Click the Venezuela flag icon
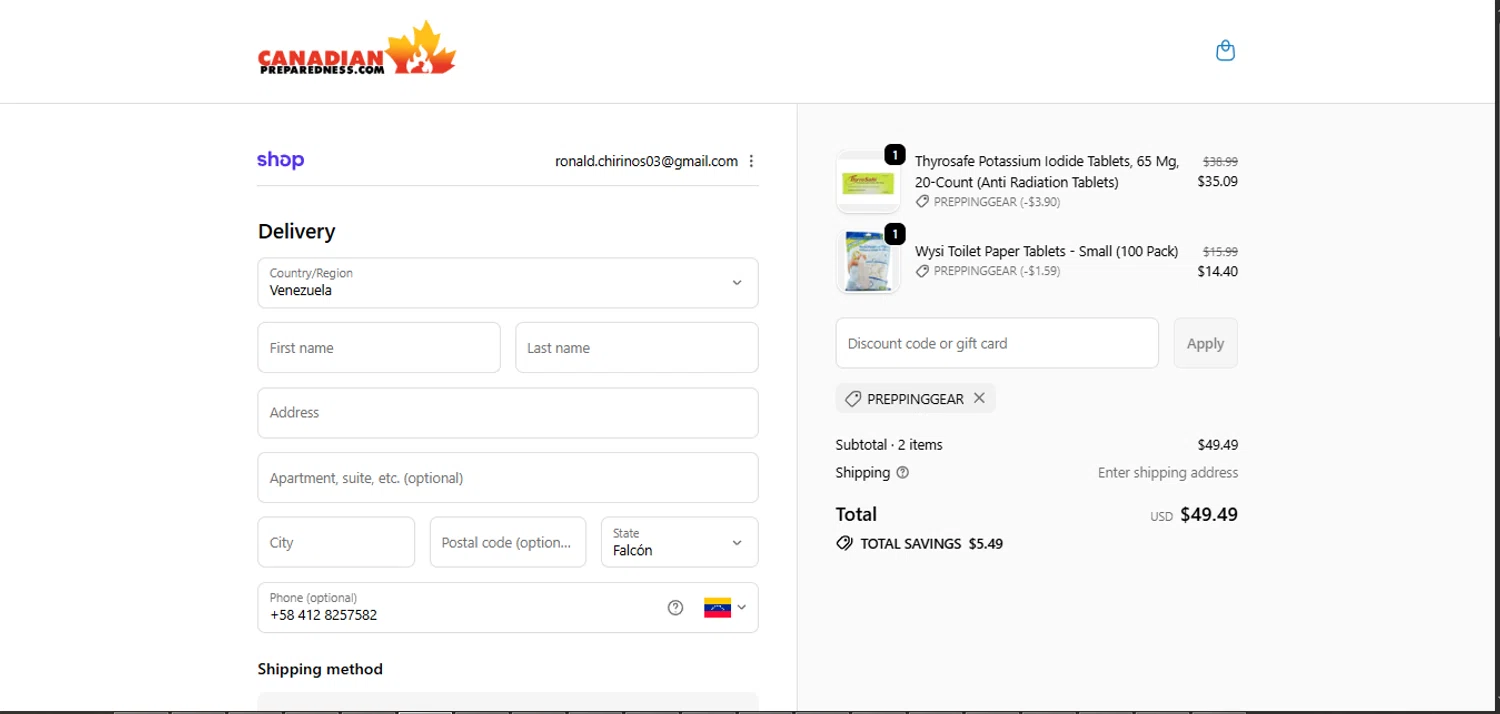This screenshot has height=714, width=1500. (717, 608)
